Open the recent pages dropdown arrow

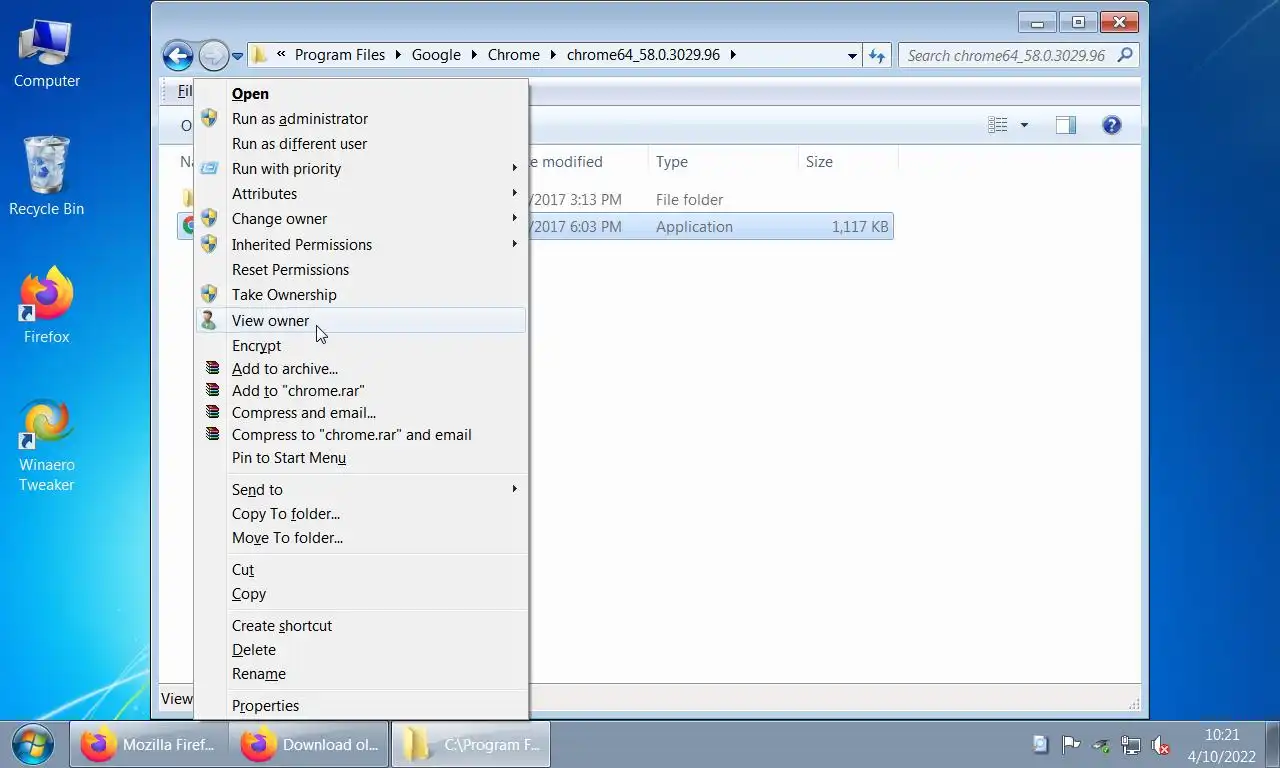click(238, 56)
